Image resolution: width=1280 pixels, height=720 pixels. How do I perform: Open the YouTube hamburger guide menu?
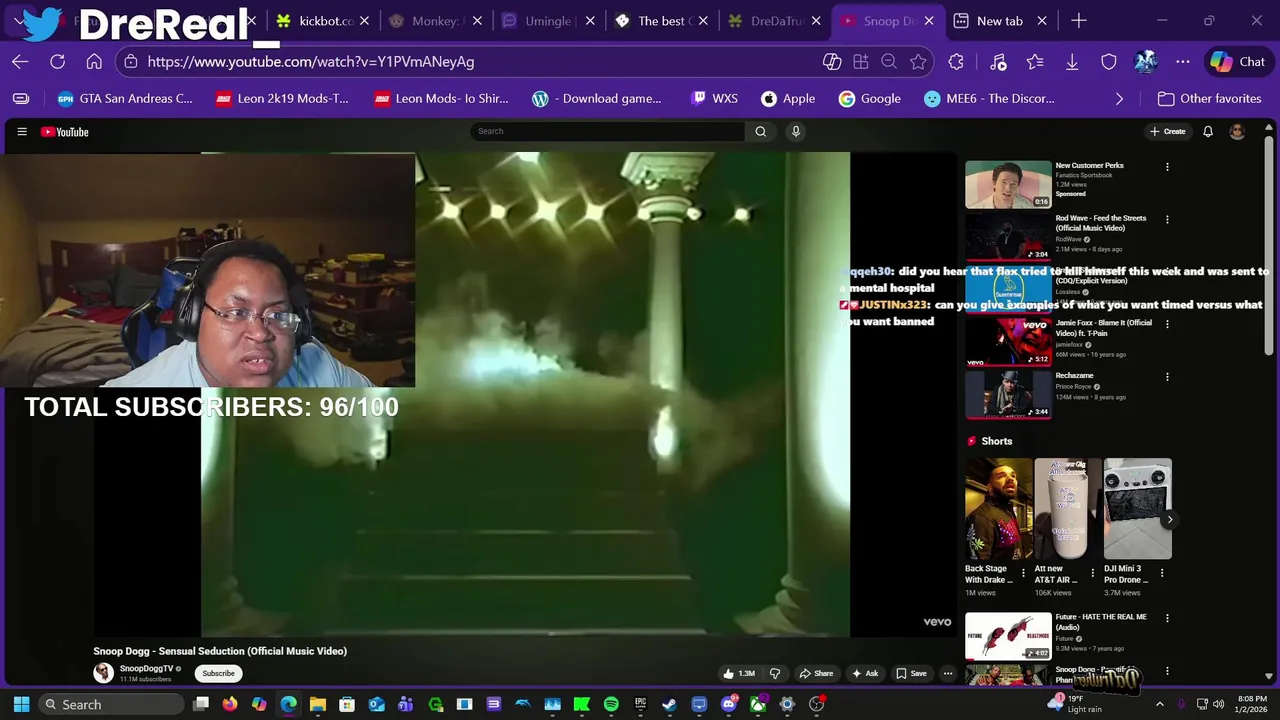tap(22, 132)
